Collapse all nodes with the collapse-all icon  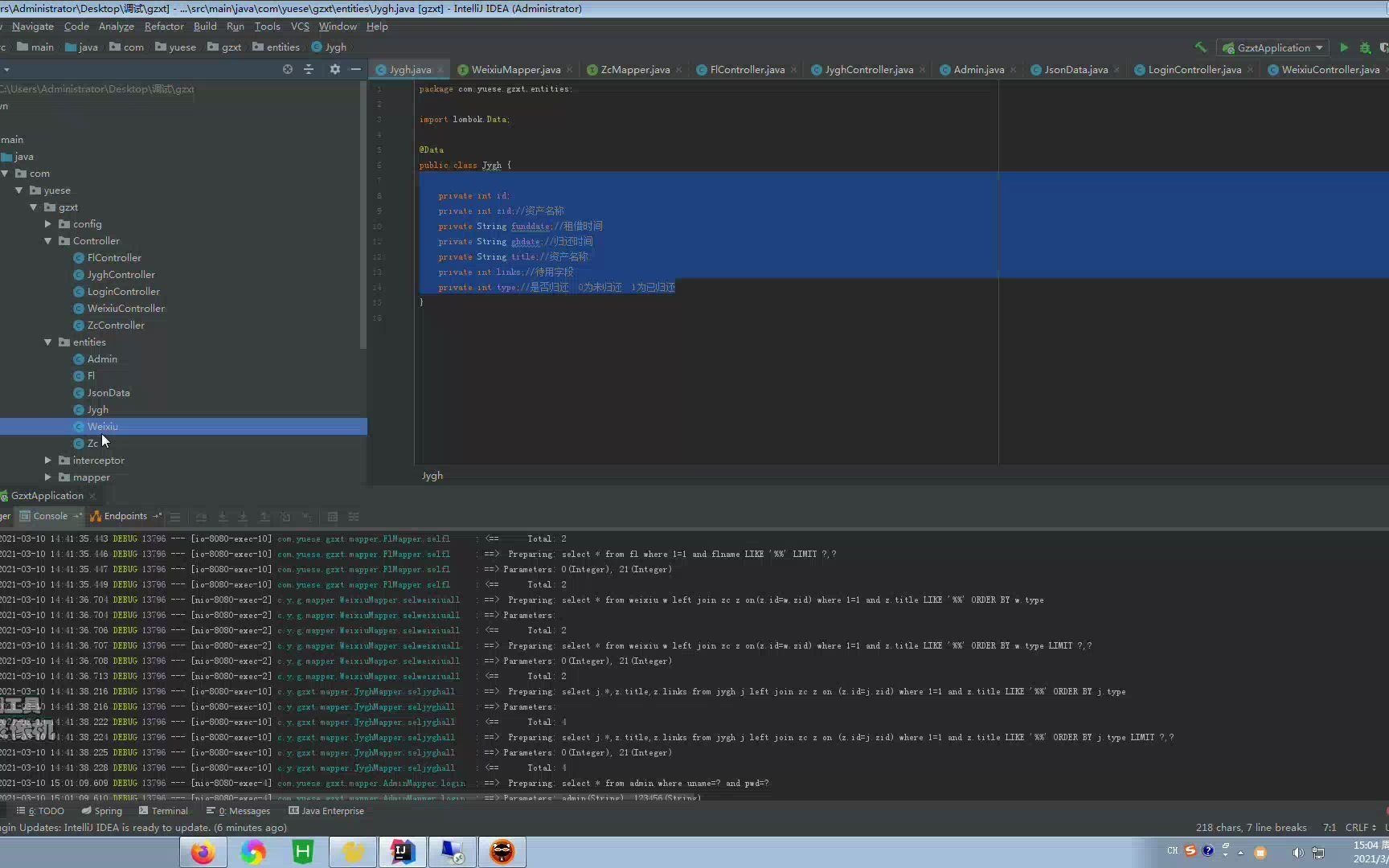(x=309, y=70)
